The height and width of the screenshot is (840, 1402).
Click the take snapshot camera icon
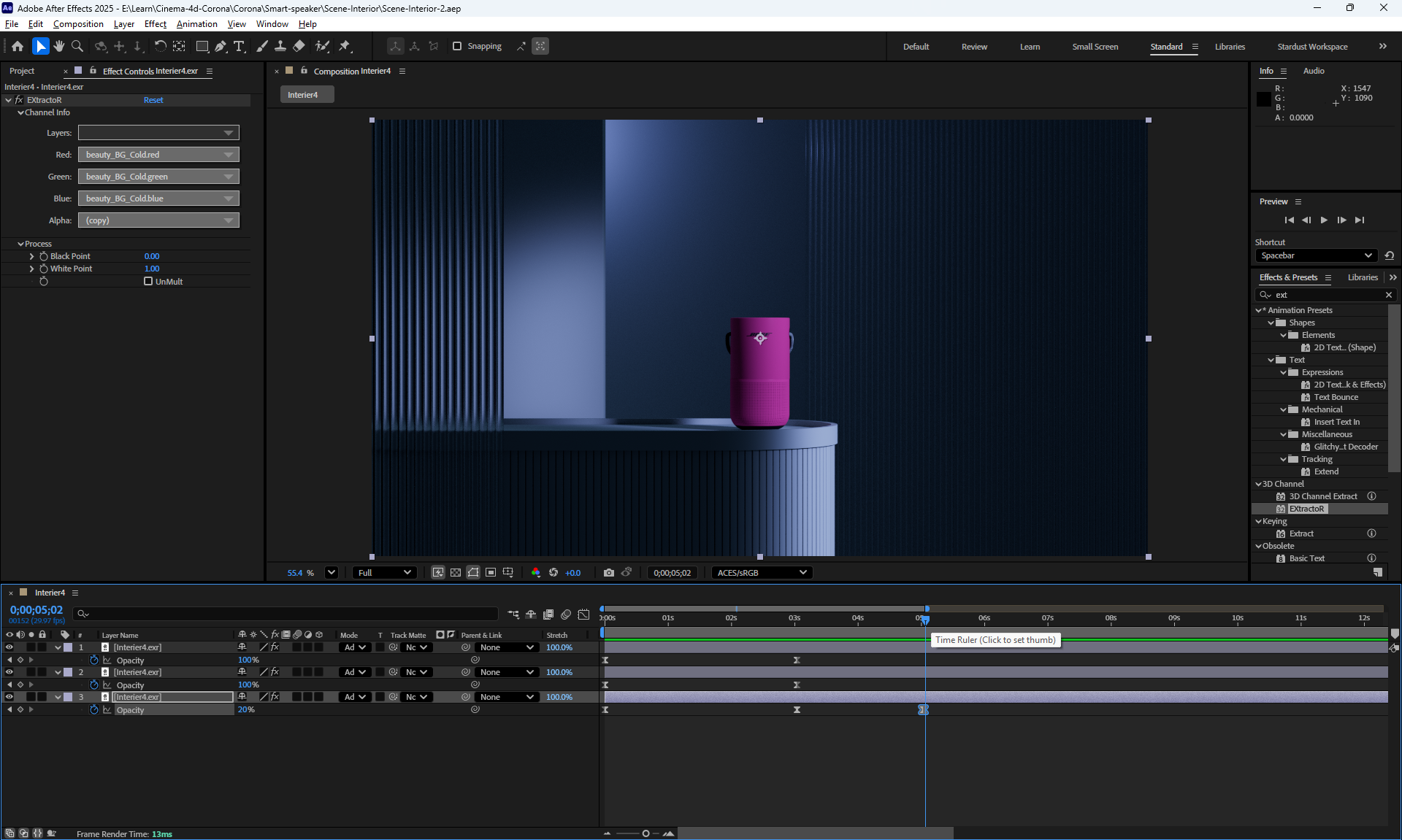click(x=608, y=573)
